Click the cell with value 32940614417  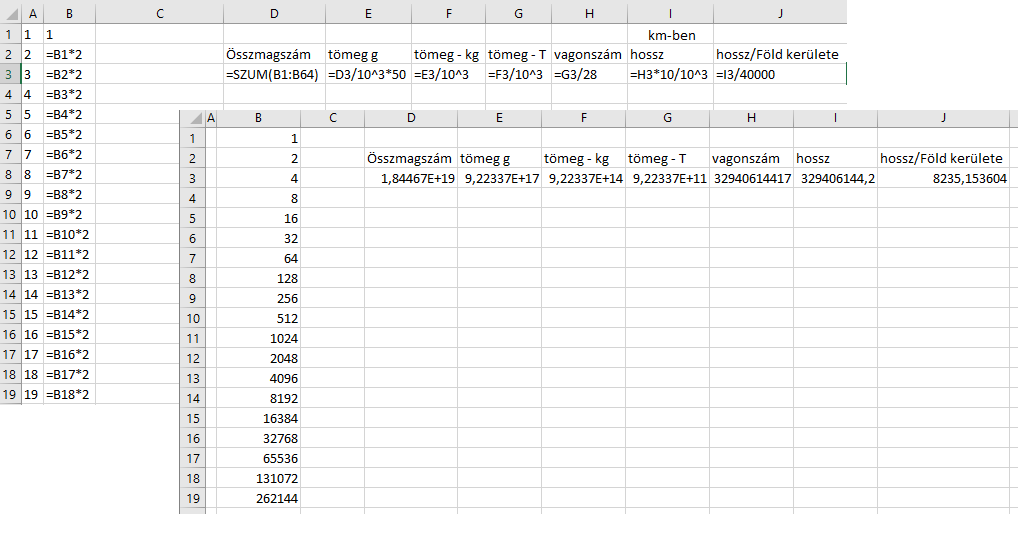[750, 178]
